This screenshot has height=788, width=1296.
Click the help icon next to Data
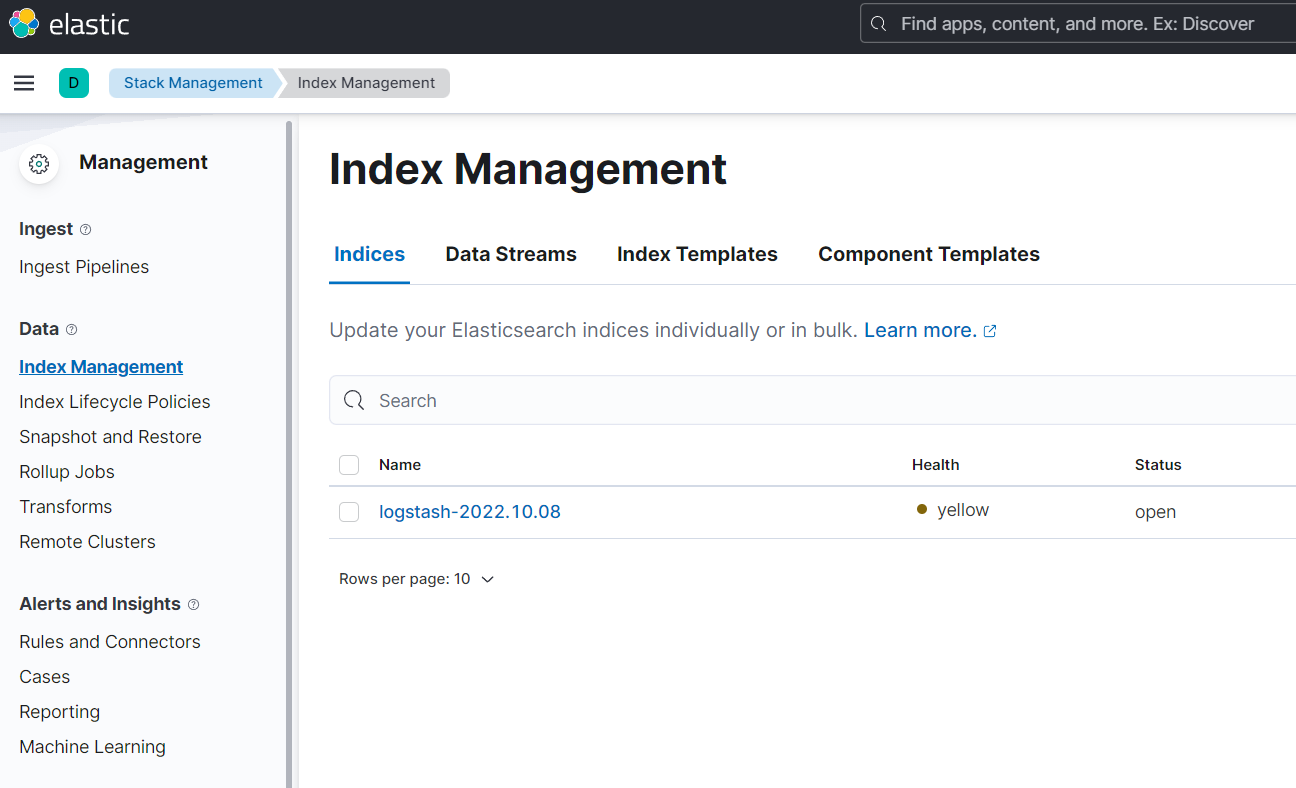[71, 330]
